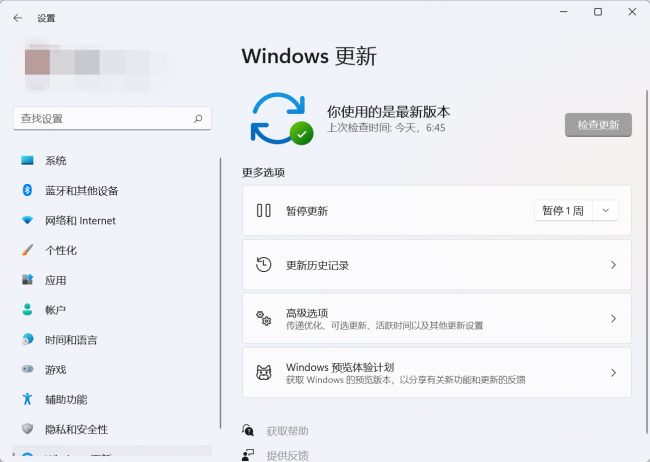
Task: Click the back arrow in the Settings title bar
Action: (17, 18)
